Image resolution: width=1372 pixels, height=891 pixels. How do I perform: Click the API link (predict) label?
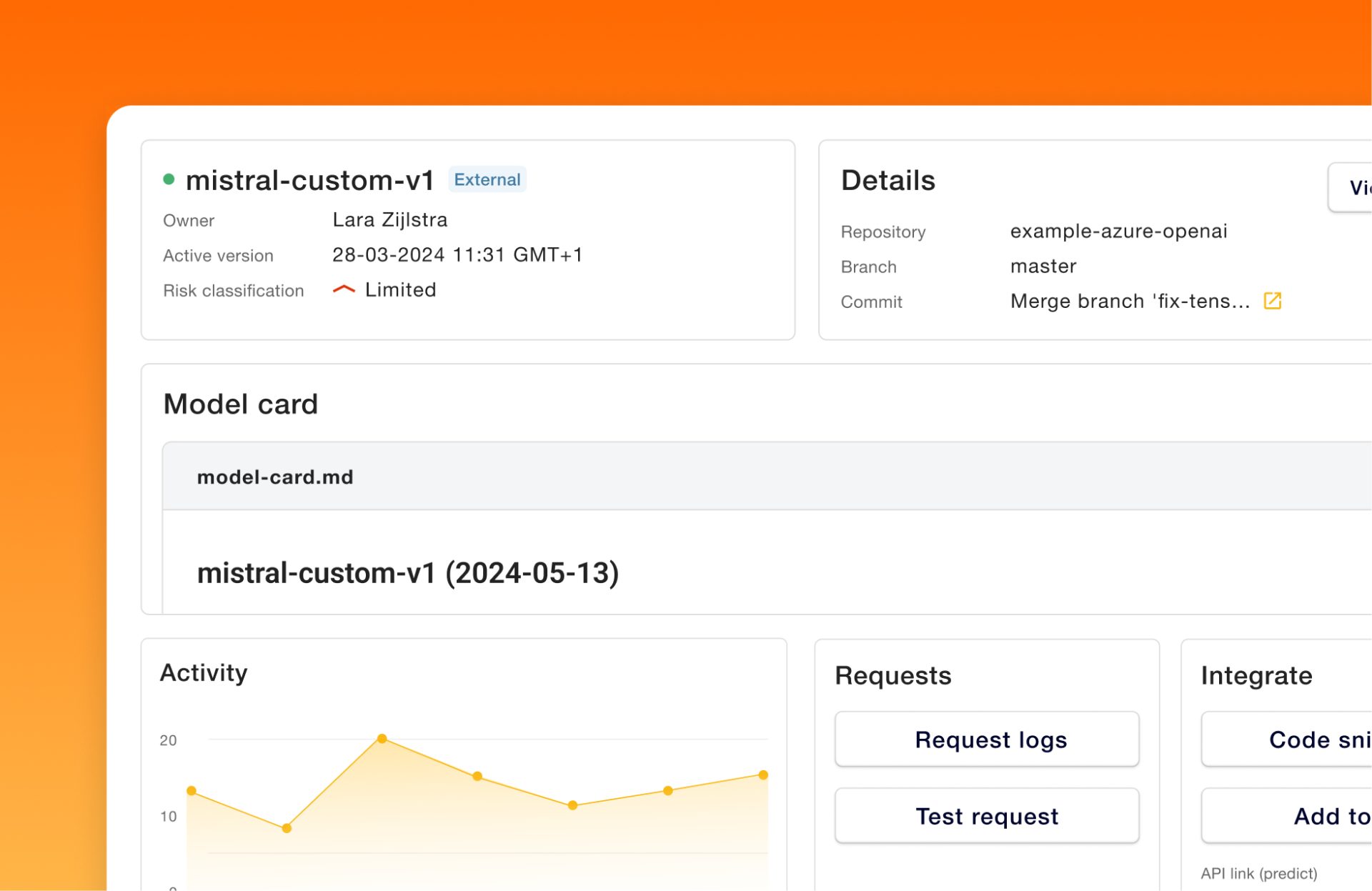pyautogui.click(x=1259, y=873)
